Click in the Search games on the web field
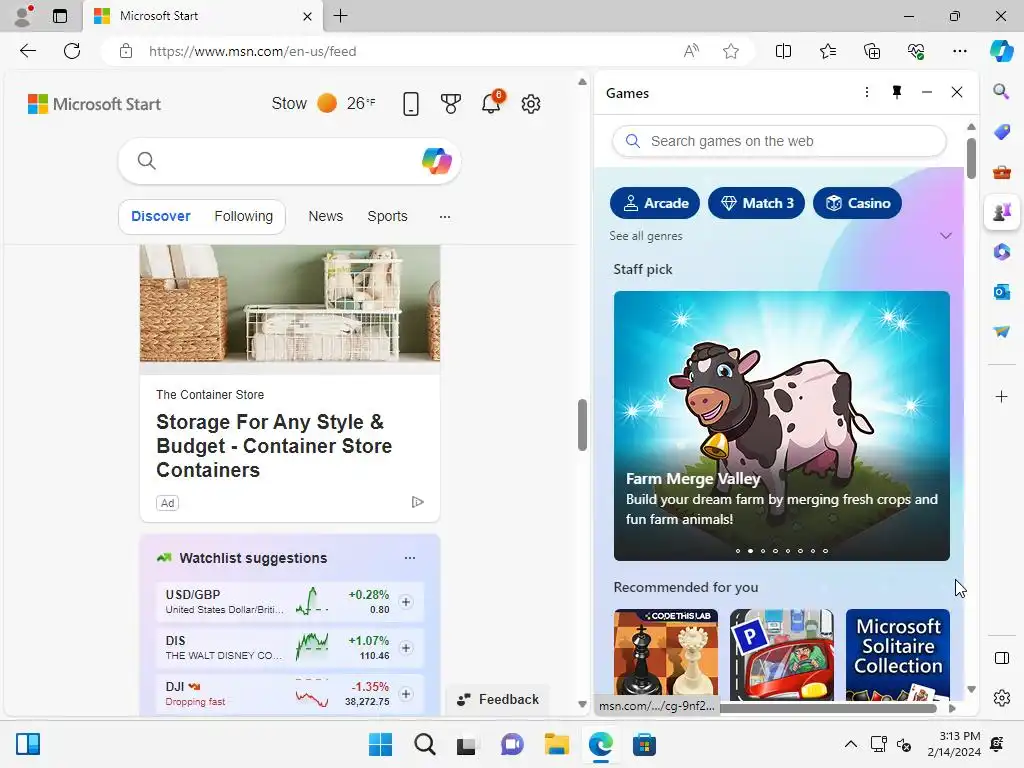1024x768 pixels. 779,141
